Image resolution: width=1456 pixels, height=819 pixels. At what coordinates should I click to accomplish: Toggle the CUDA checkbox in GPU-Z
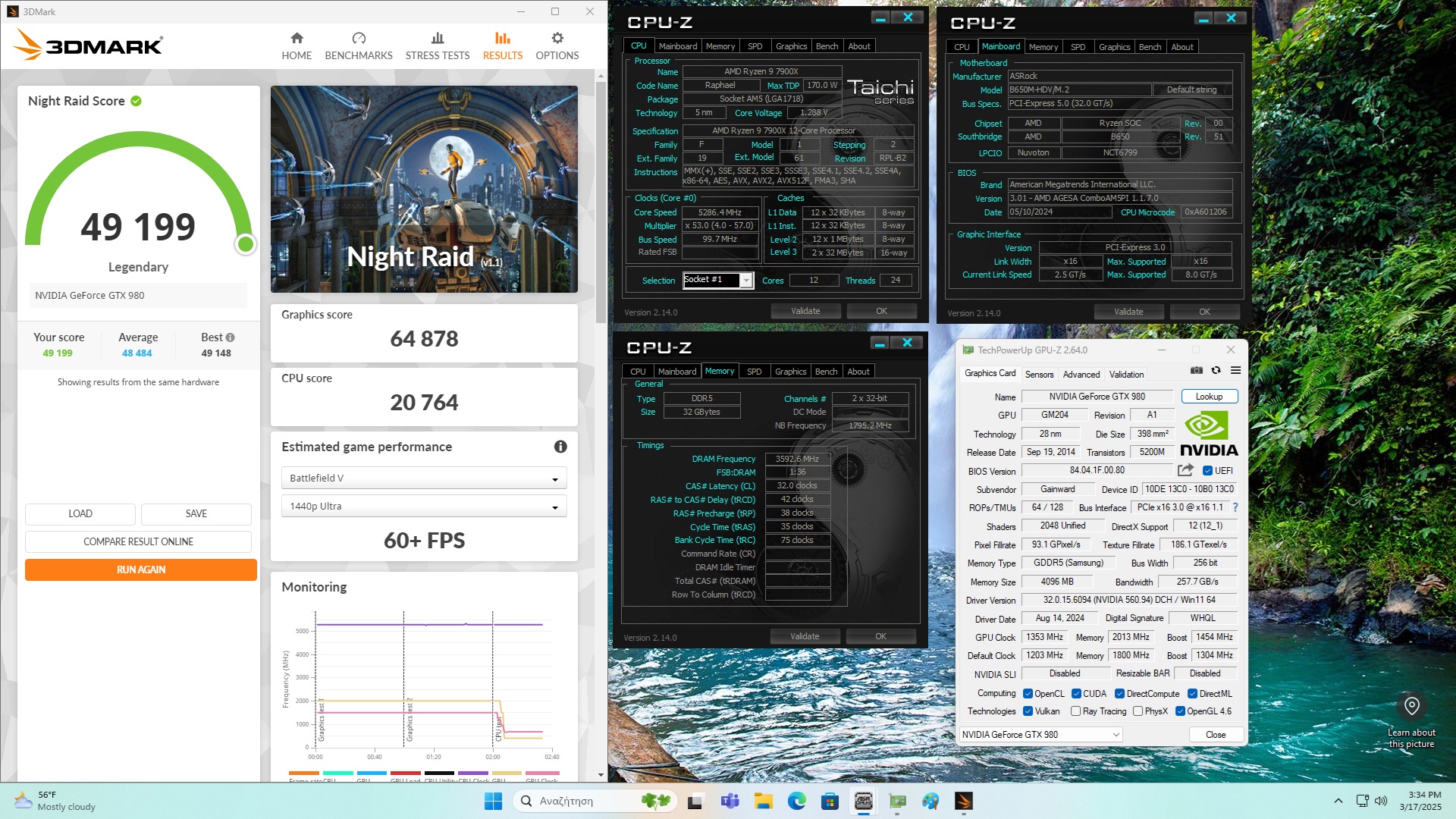point(1076,694)
